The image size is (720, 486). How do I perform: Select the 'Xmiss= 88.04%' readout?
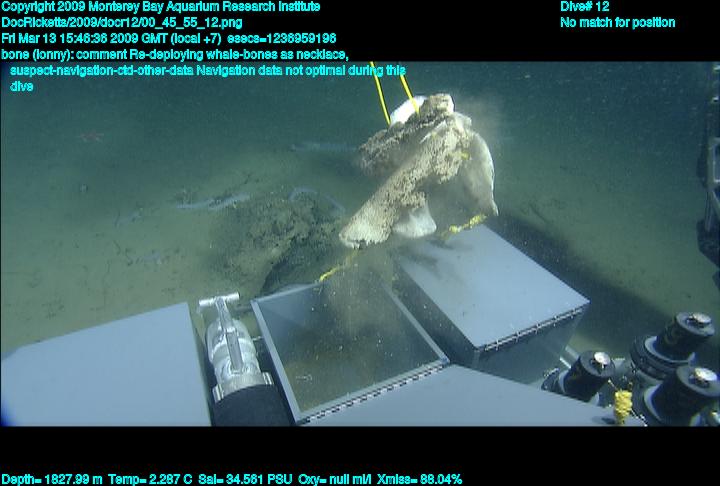pos(419,479)
